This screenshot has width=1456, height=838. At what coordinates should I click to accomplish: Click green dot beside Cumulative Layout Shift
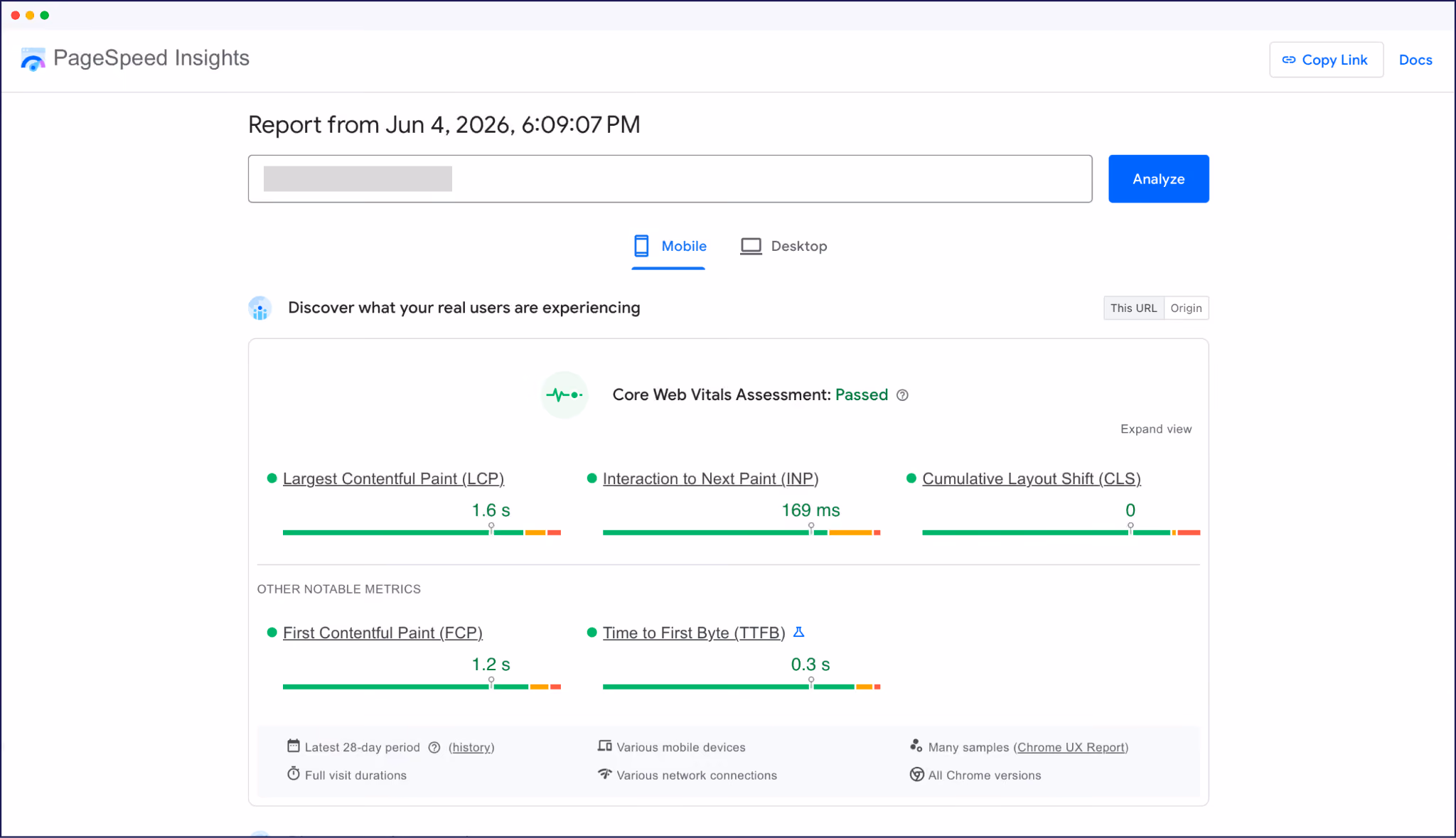point(911,478)
